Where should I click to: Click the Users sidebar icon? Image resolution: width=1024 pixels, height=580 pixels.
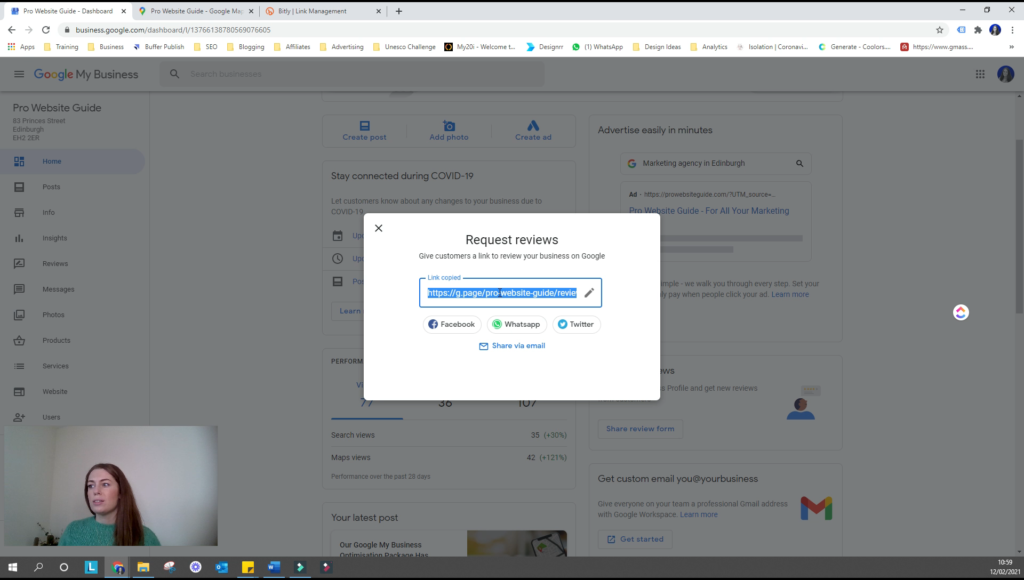coord(19,417)
